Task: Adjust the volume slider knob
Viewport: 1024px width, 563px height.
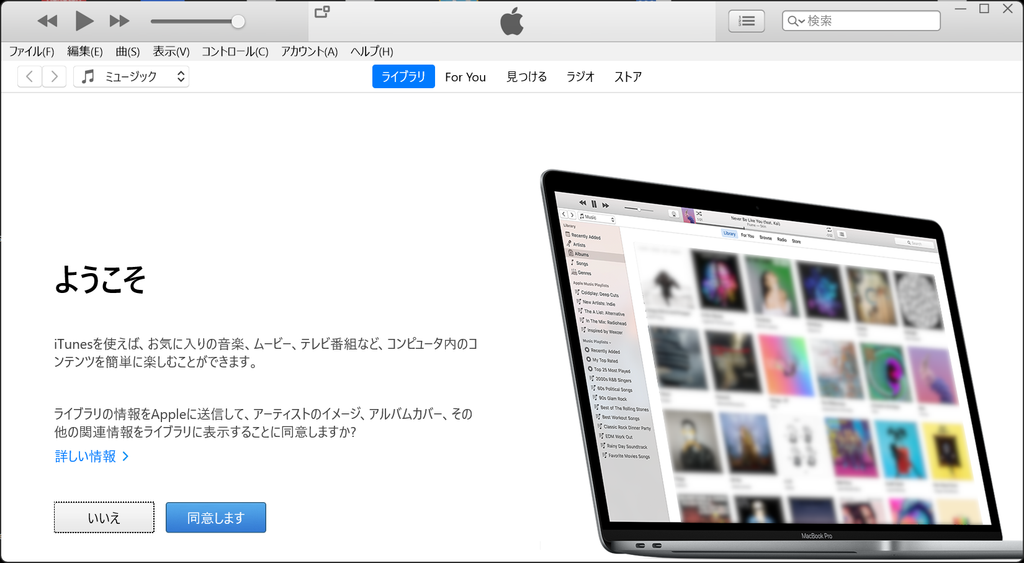Action: pos(238,22)
